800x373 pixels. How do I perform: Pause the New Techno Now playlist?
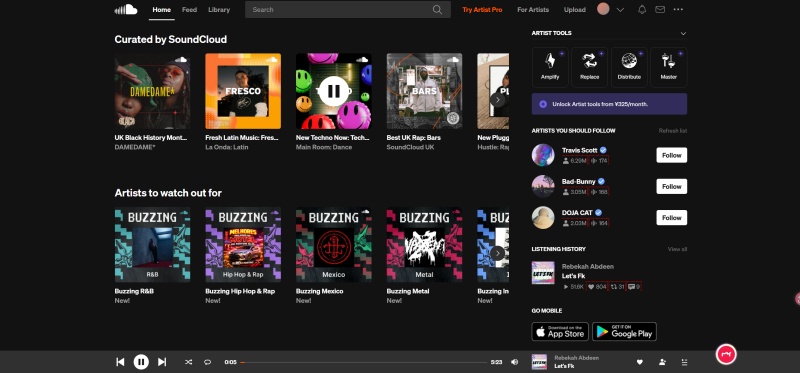[334, 91]
